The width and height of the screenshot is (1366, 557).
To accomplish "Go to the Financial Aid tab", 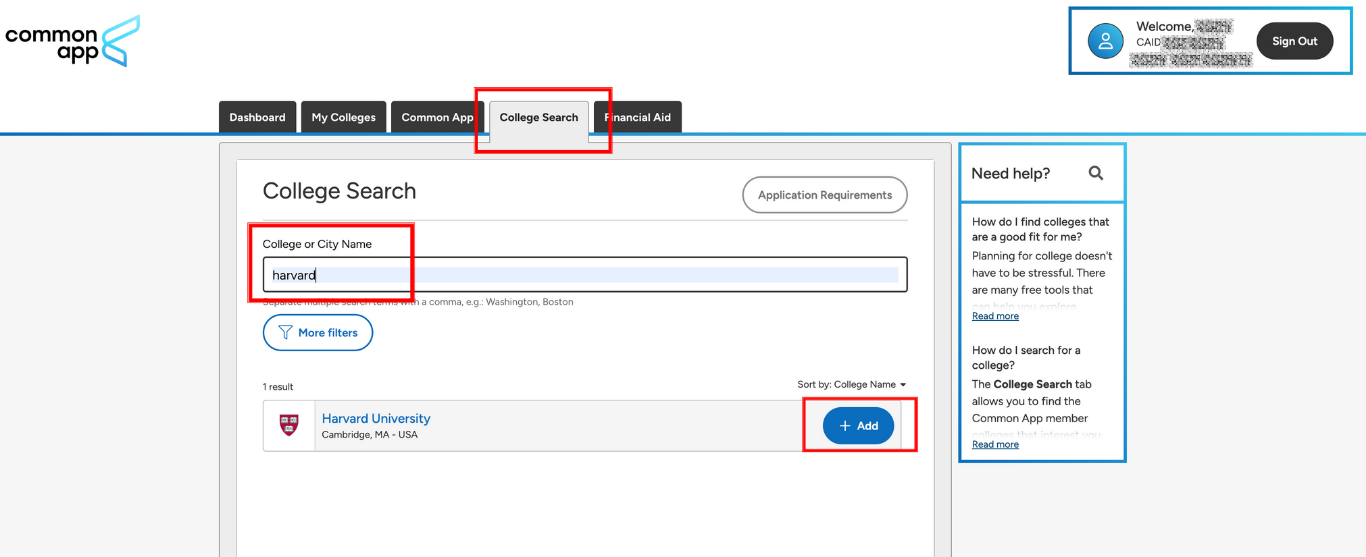I will 638,117.
